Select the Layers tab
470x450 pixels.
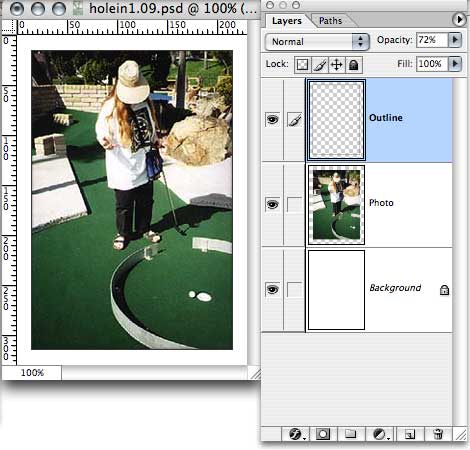(287, 21)
